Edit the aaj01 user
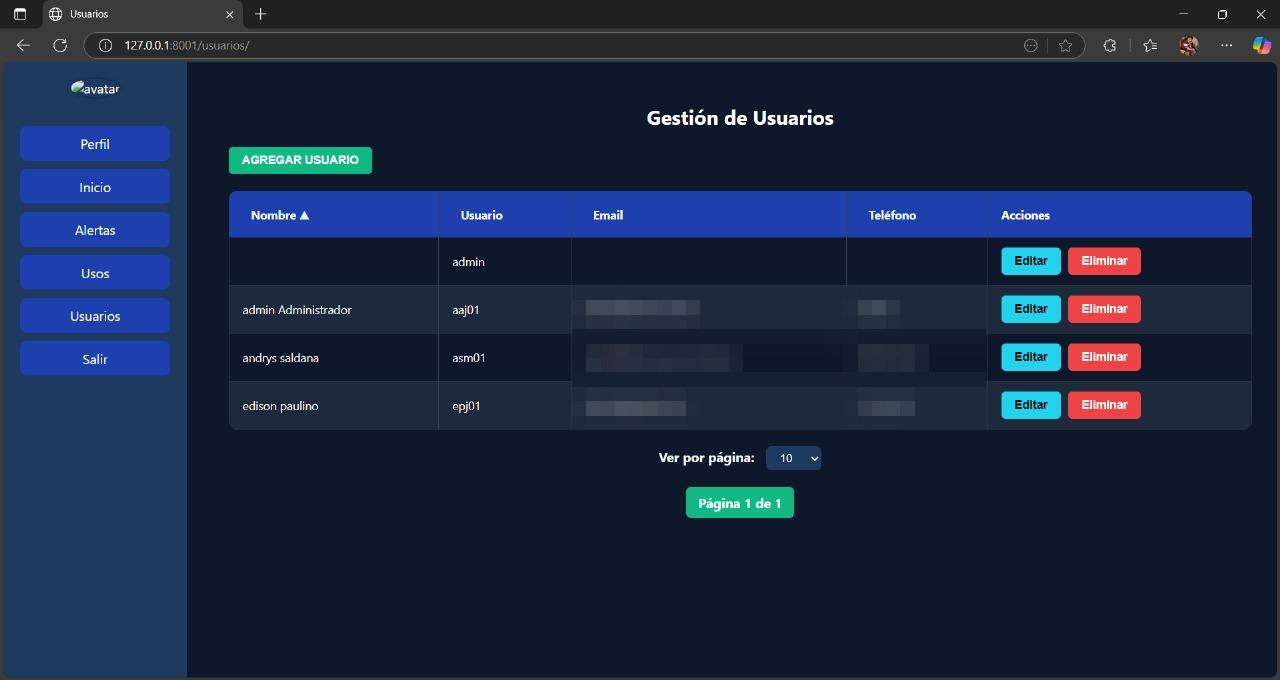Image resolution: width=1280 pixels, height=680 pixels. click(1031, 309)
